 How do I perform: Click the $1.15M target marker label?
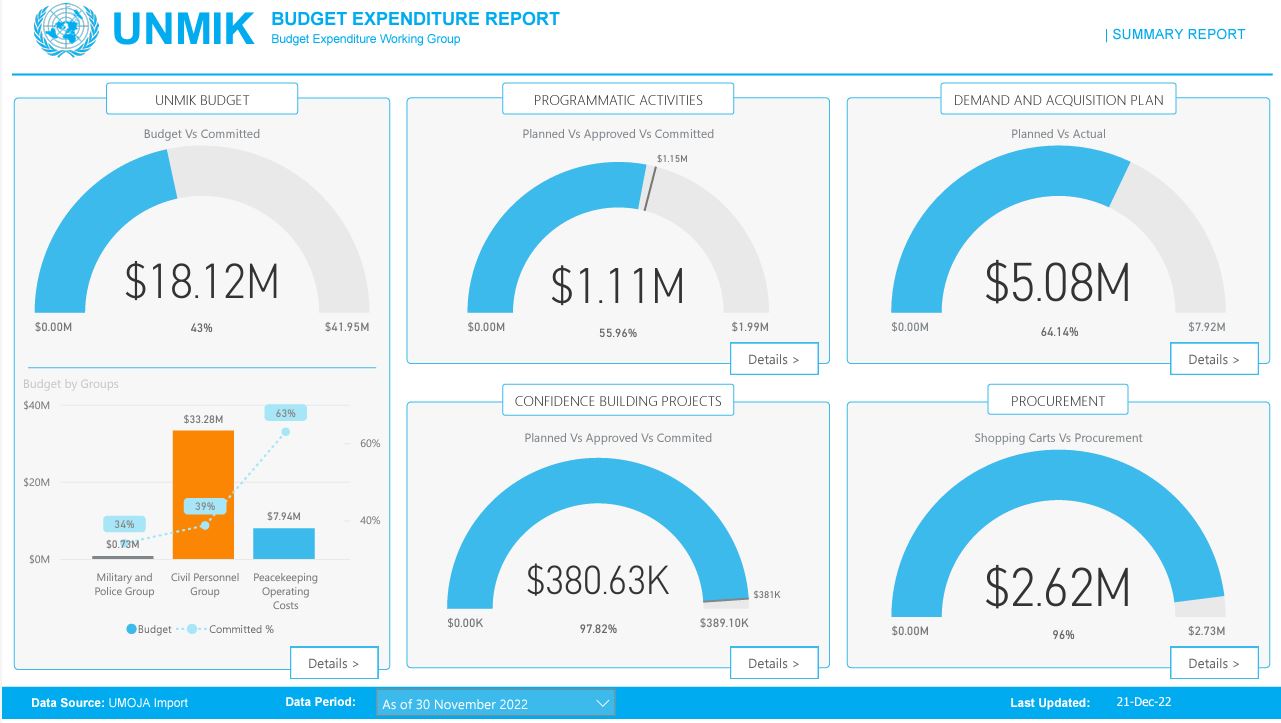pyautogui.click(x=672, y=158)
